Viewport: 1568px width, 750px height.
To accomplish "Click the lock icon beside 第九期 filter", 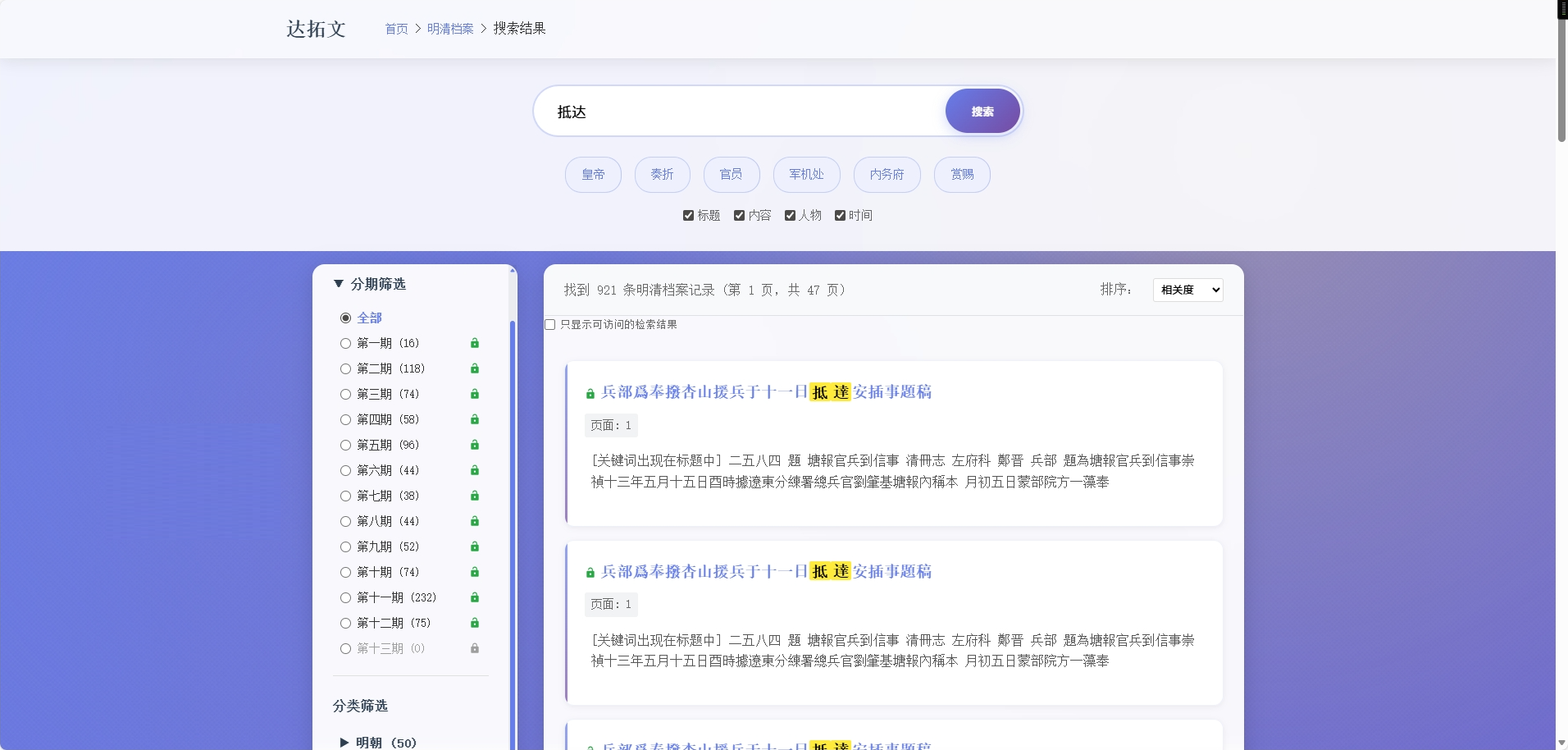I will point(476,546).
